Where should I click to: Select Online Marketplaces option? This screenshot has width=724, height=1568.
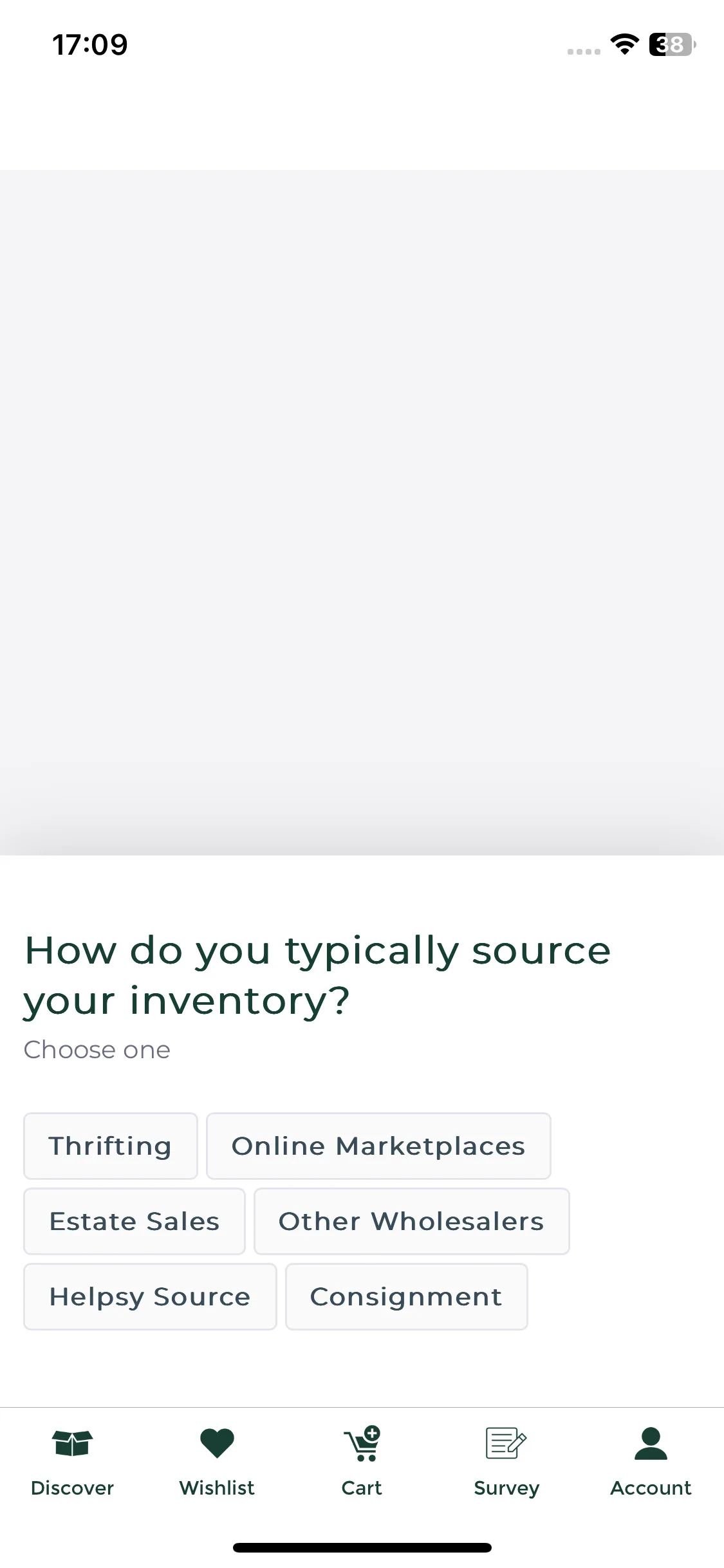coord(378,1146)
